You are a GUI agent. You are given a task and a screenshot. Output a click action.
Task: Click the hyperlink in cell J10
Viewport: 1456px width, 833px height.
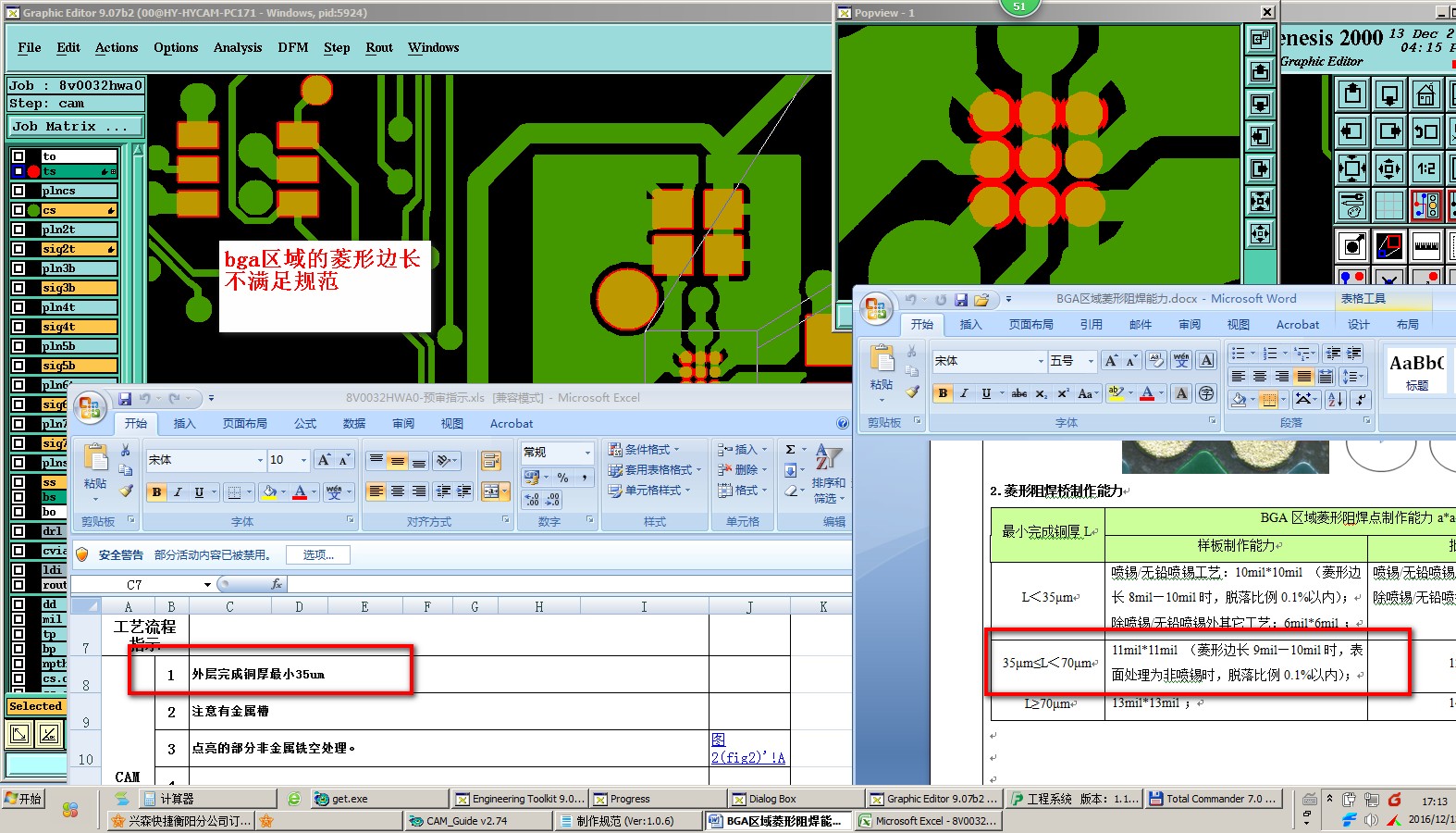747,748
